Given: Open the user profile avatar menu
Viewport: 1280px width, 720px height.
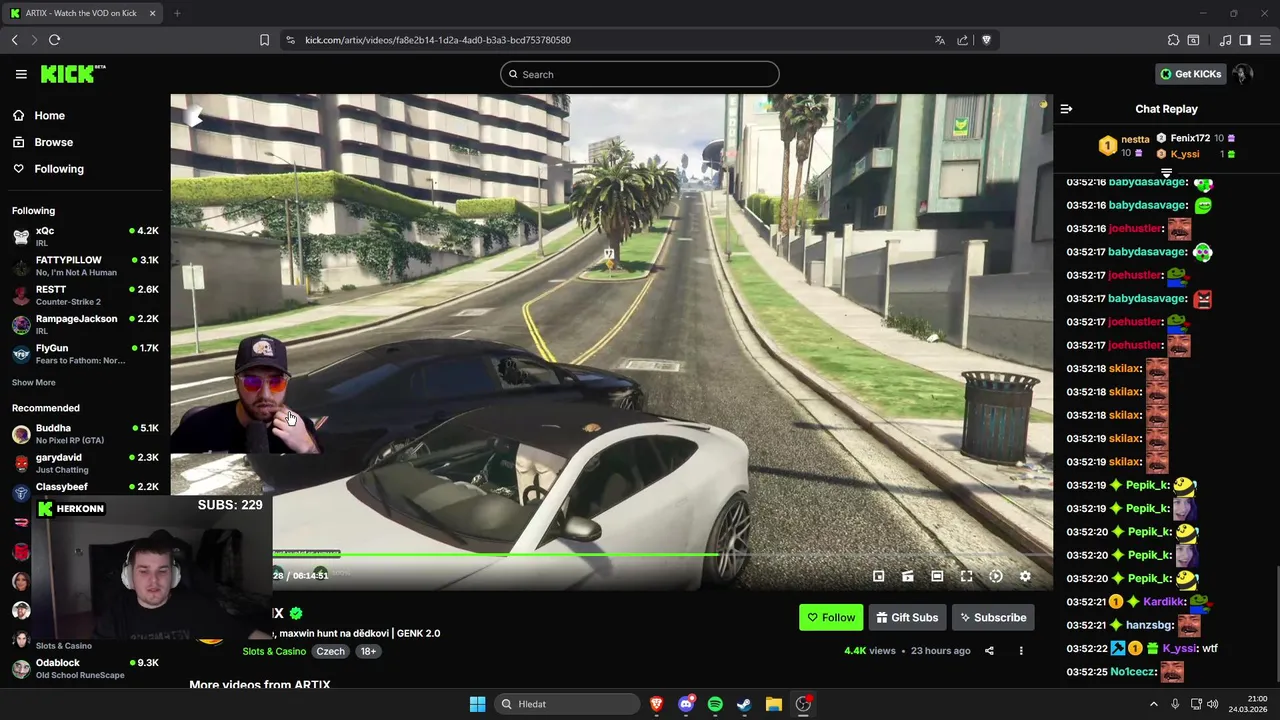Looking at the screenshot, I should (1243, 74).
